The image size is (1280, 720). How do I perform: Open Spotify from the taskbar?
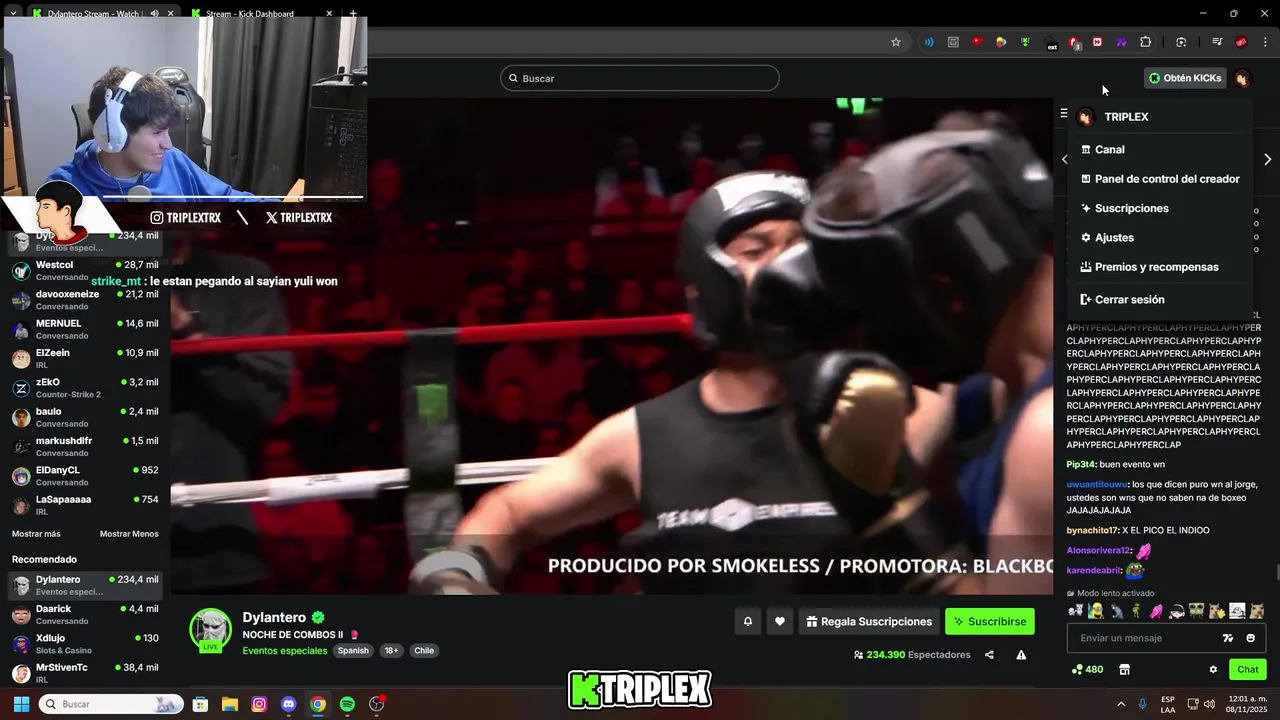[x=347, y=704]
